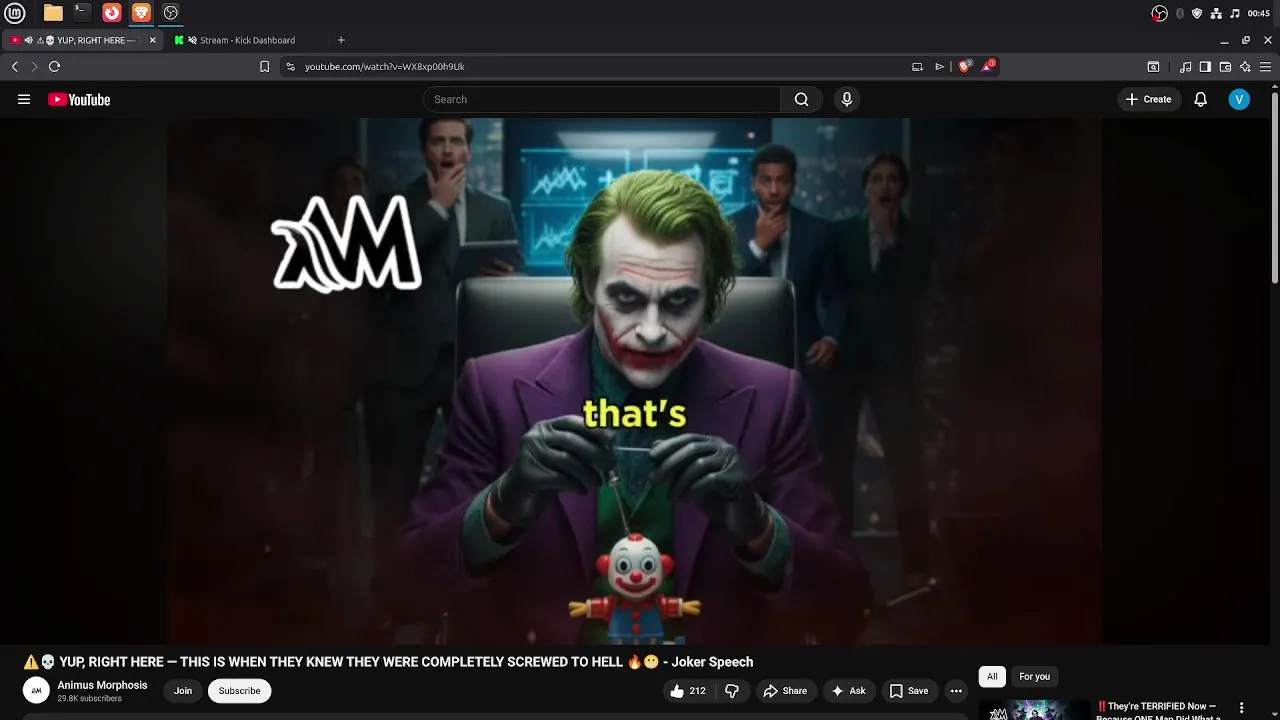This screenshot has height=720, width=1280.
Task: Click the send/share arrow in address bar
Action: click(x=939, y=66)
